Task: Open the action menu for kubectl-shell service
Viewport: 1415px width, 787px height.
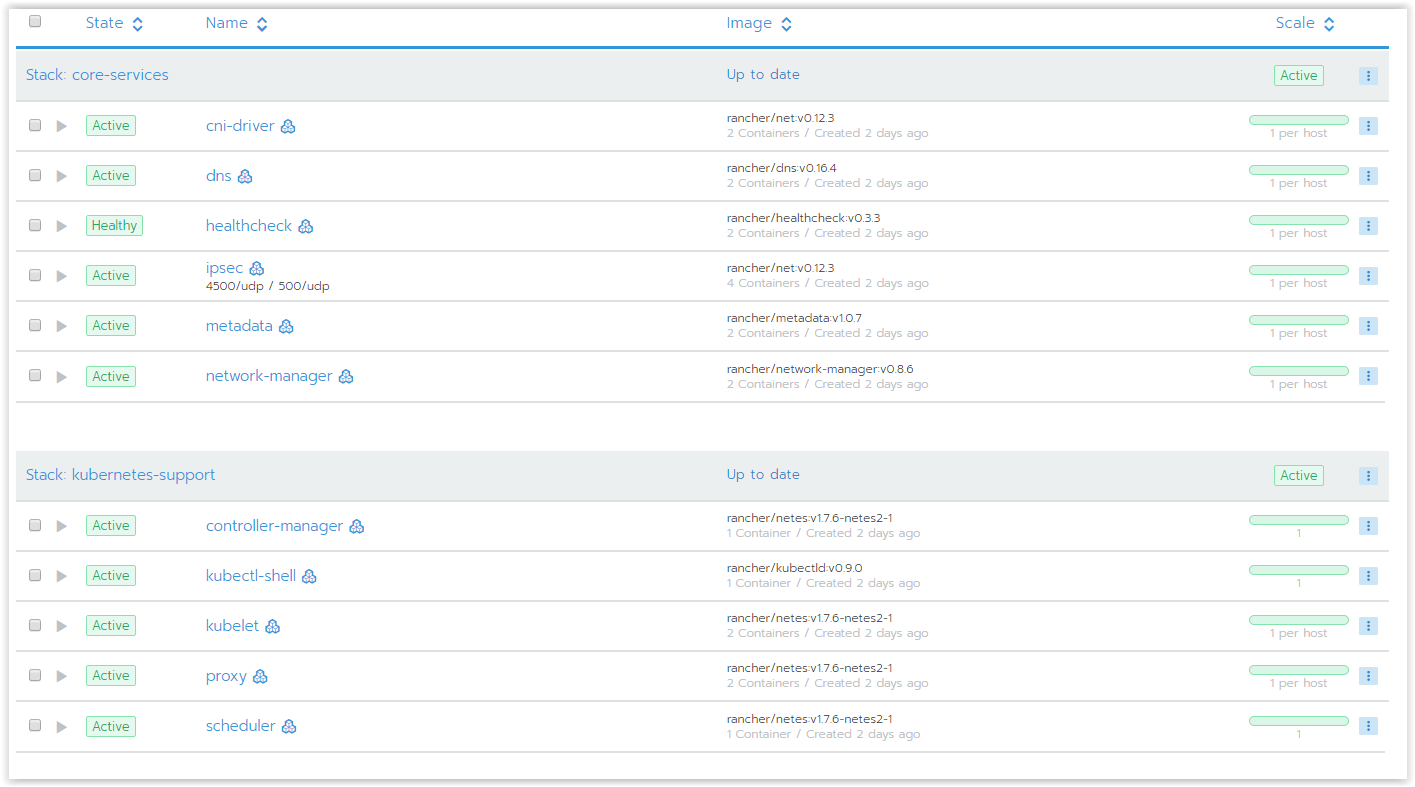Action: coord(1368,576)
